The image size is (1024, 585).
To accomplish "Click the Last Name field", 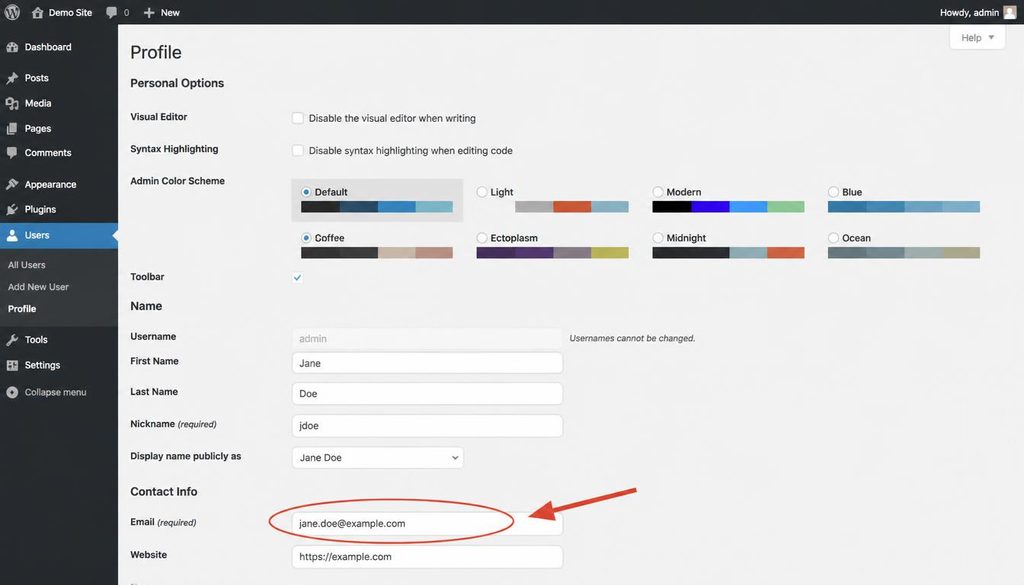I will (427, 394).
